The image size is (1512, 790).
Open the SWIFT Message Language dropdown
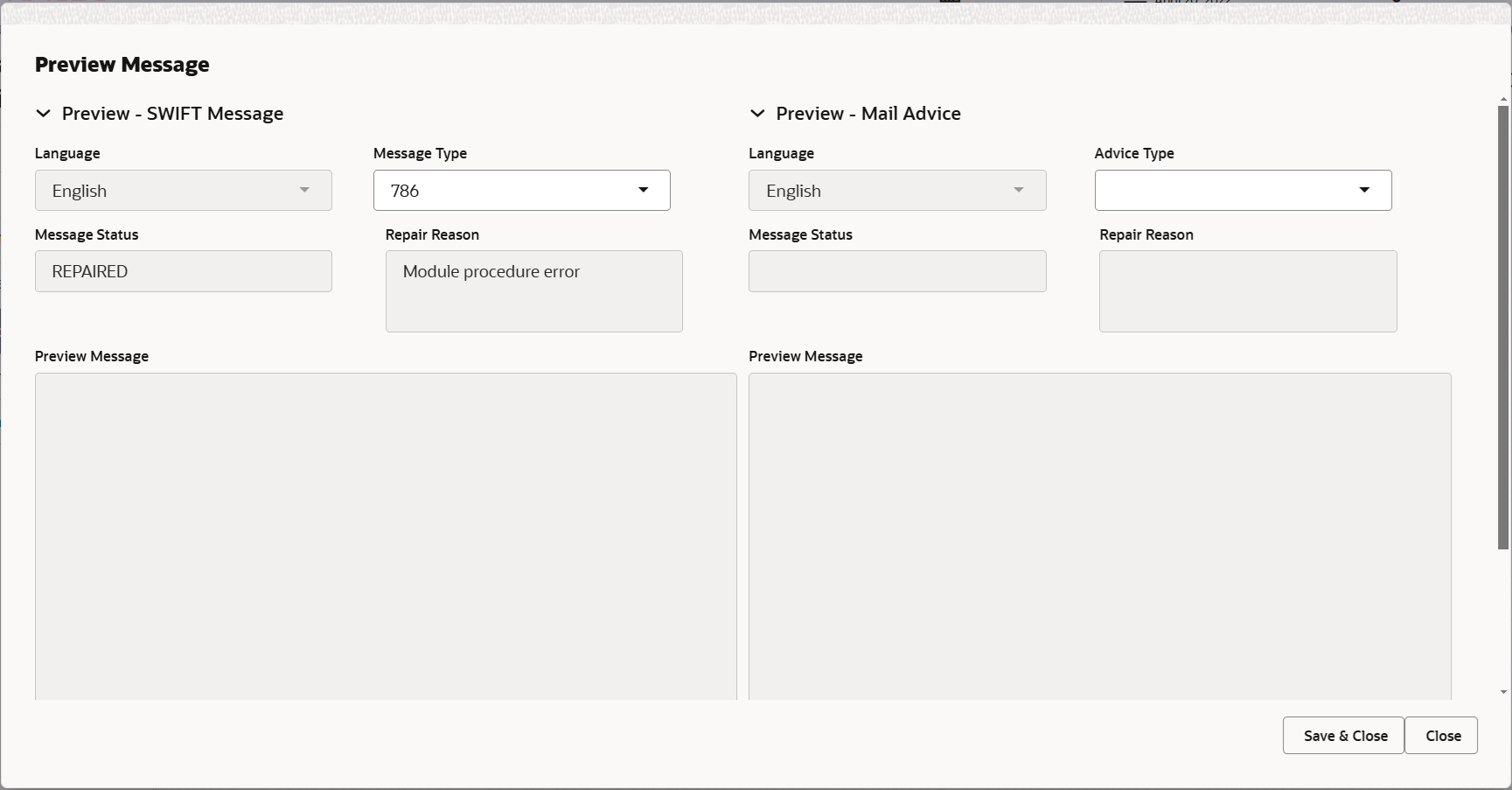184,191
